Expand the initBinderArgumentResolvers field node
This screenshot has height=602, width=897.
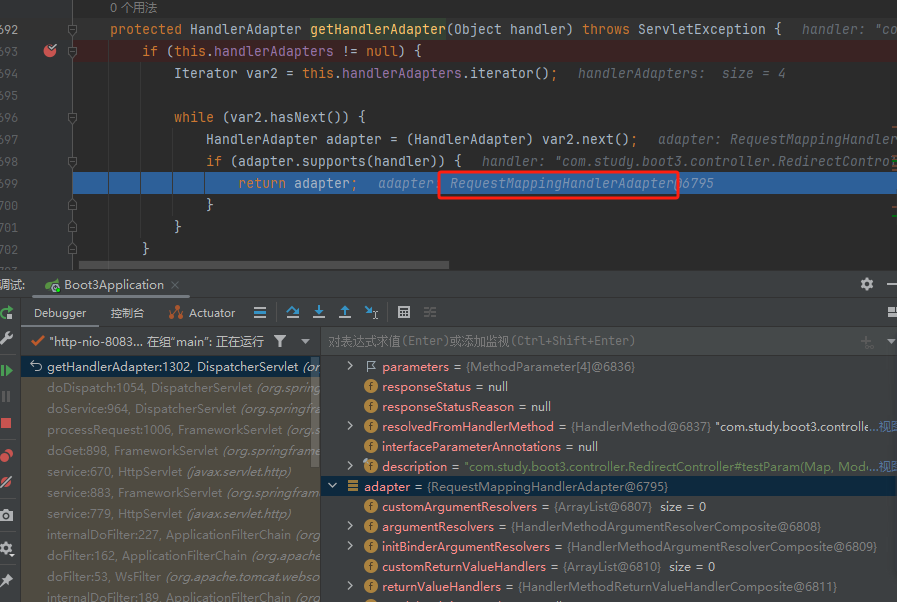tap(350, 546)
